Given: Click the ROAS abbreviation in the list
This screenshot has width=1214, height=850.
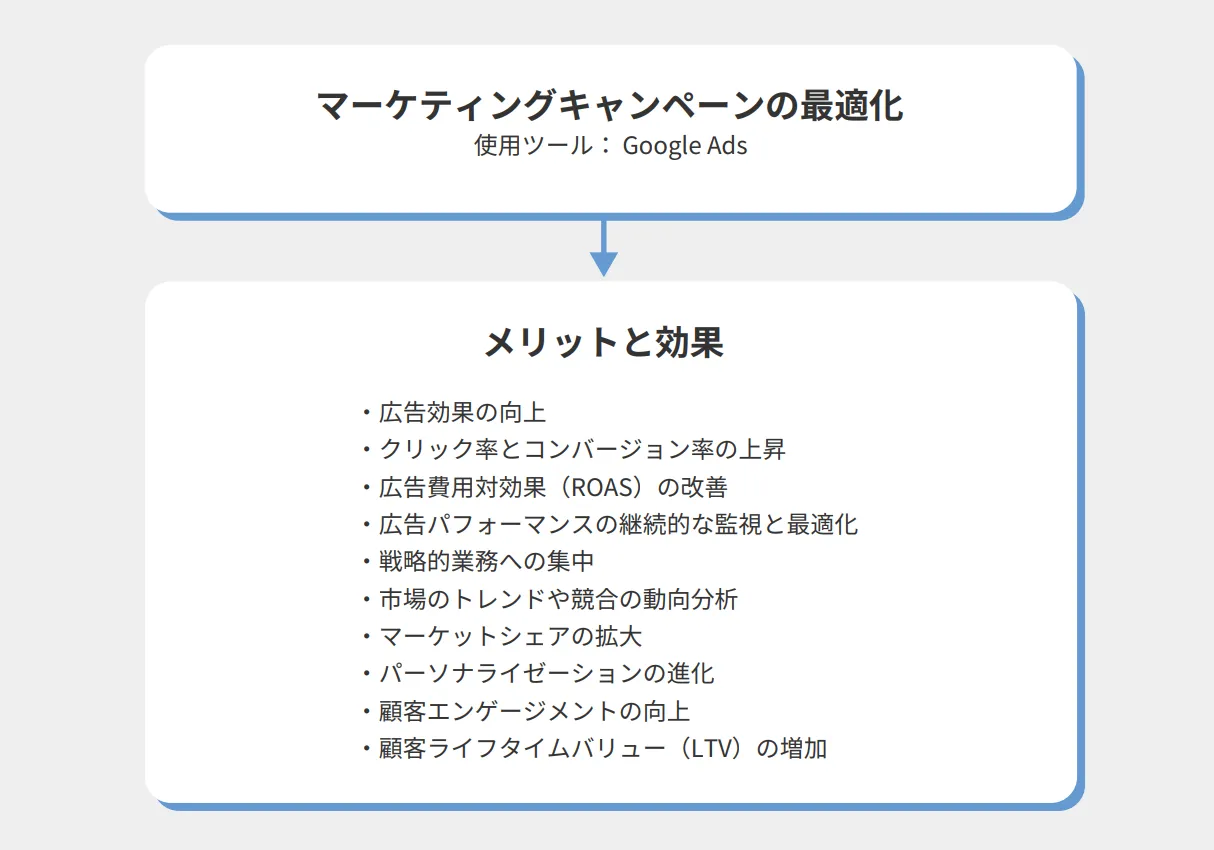Looking at the screenshot, I should click(598, 487).
